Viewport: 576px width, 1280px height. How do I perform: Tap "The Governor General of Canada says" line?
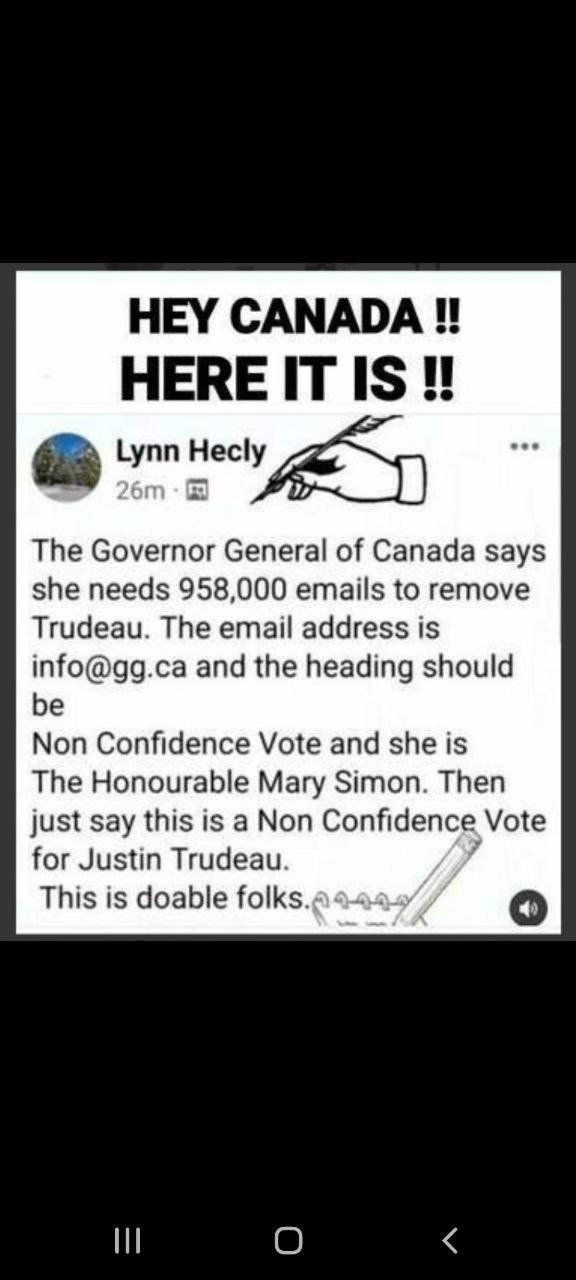pos(289,551)
